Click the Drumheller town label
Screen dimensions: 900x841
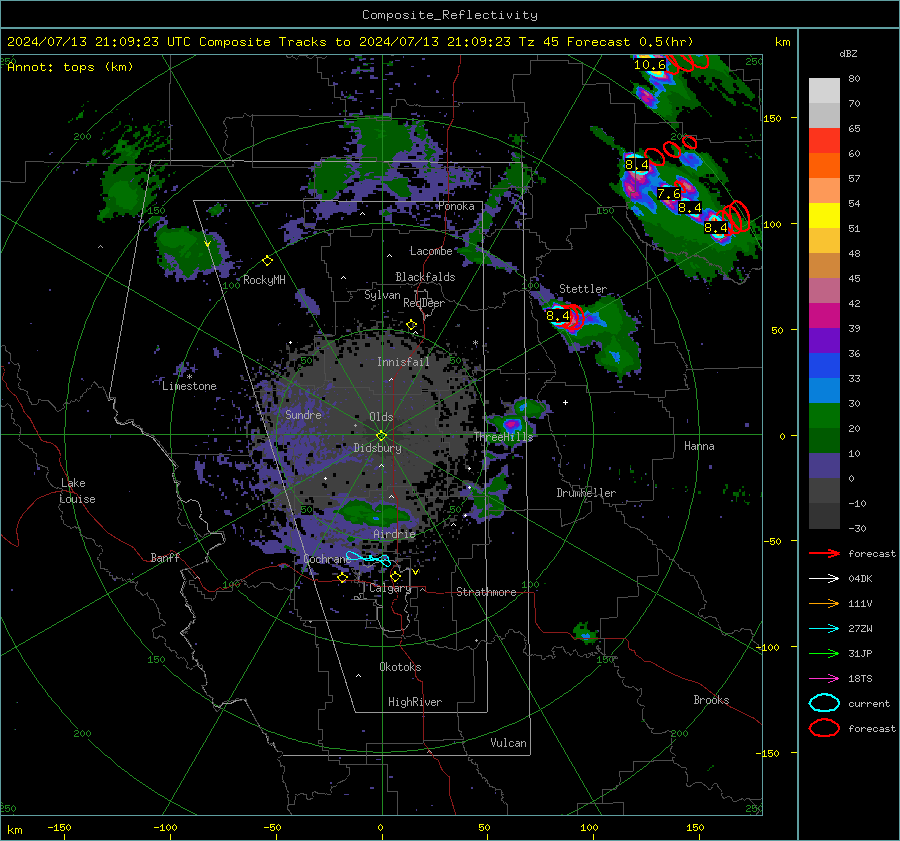click(586, 493)
